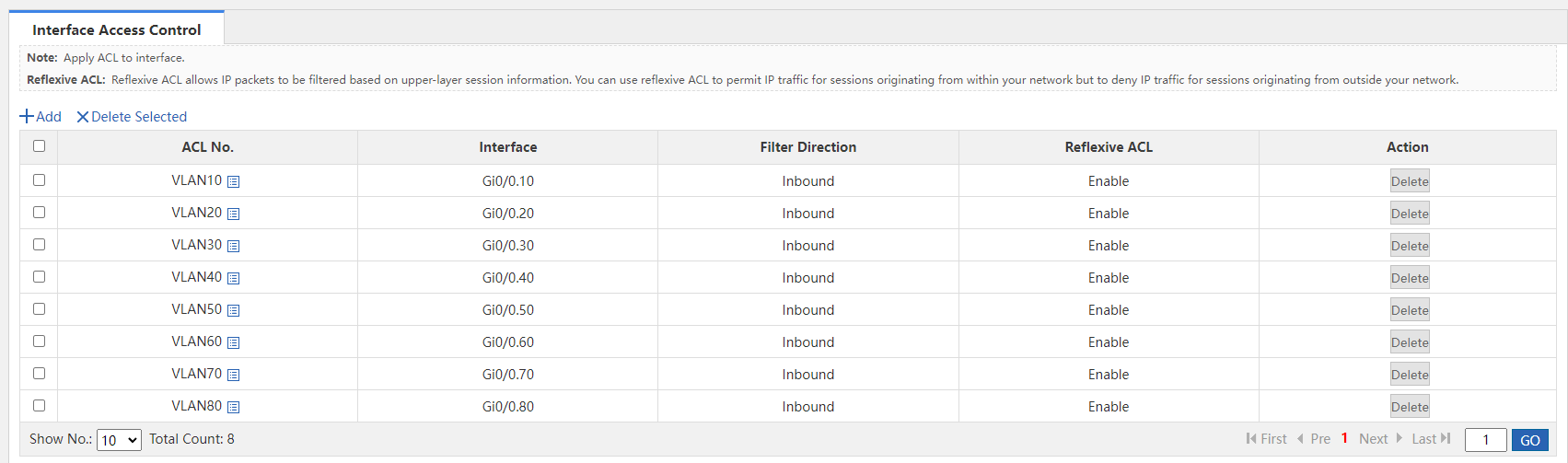
Task: Open ACL details icon beside VLAN20
Action: tap(234, 214)
